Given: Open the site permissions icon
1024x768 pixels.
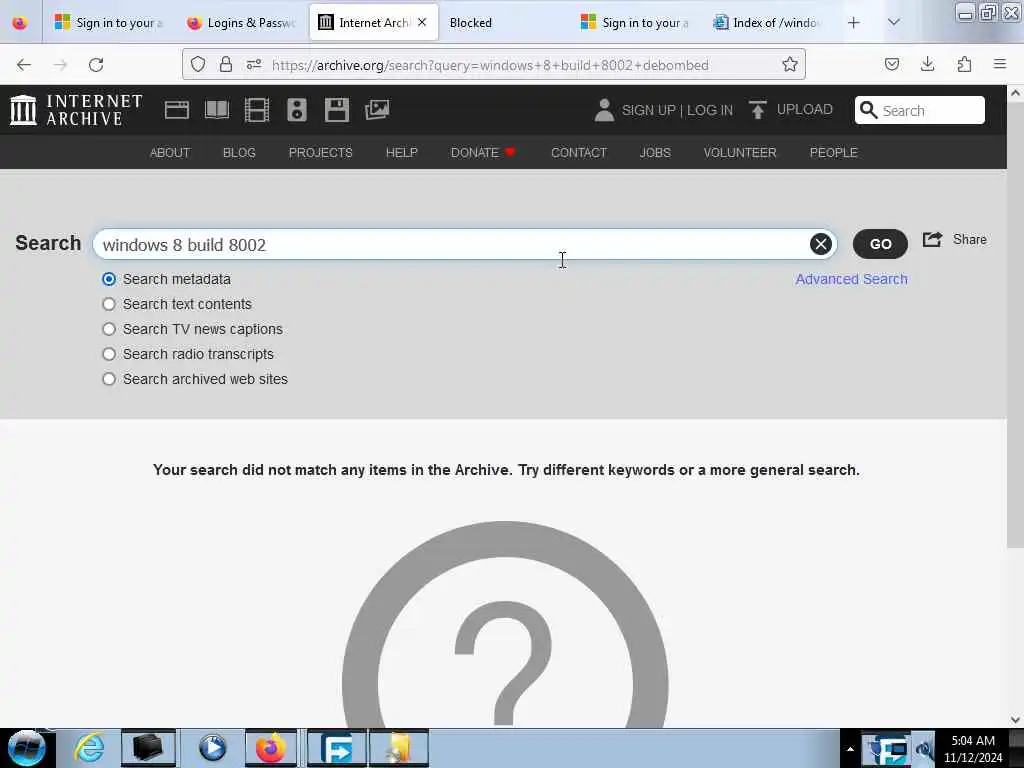Looking at the screenshot, I should point(254,65).
